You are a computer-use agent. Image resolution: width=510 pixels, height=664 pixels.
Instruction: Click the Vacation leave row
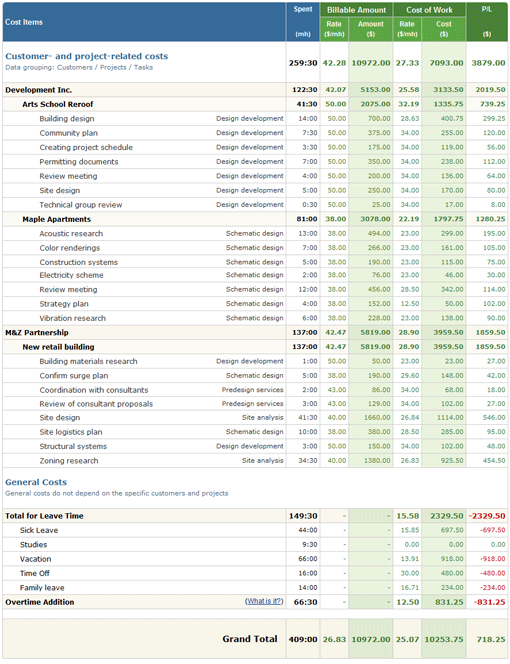tap(255, 559)
